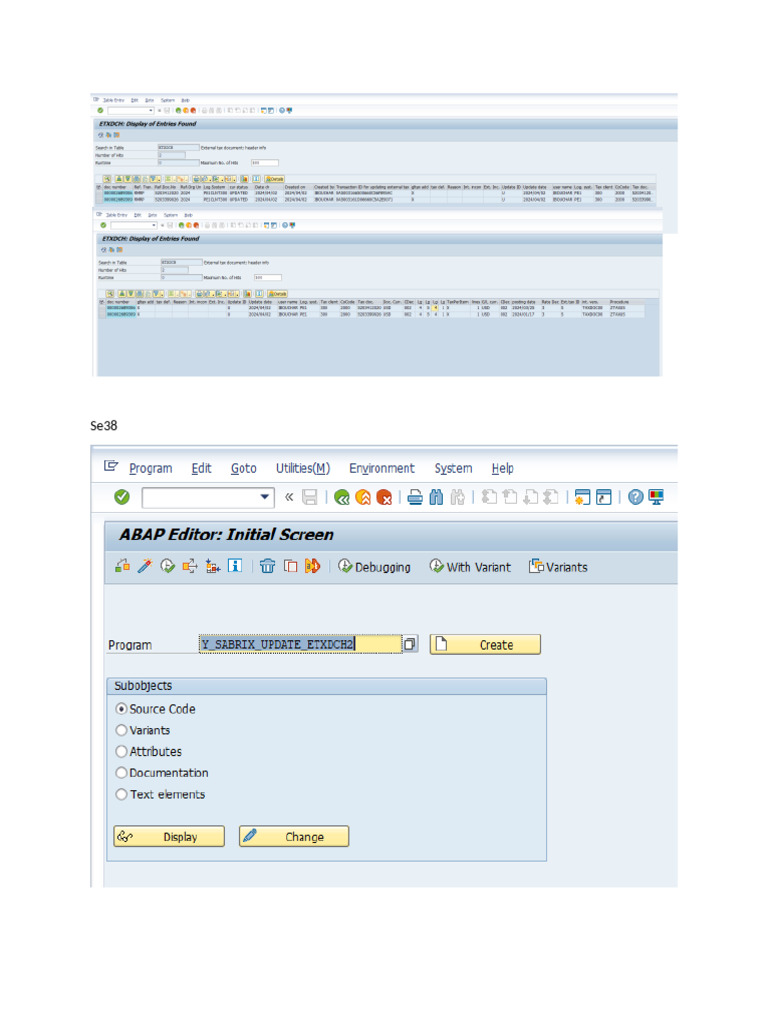The image size is (768, 1024).
Task: Select the Documentation radio button
Action: click(x=121, y=773)
